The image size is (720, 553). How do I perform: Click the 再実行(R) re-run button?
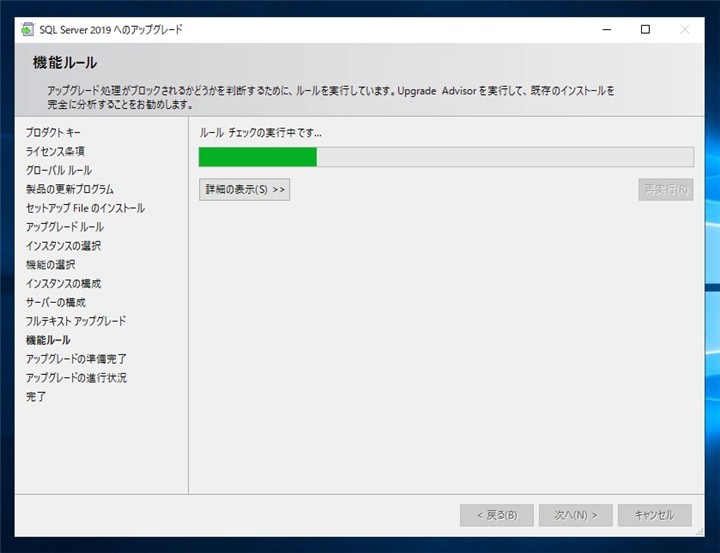tap(666, 189)
